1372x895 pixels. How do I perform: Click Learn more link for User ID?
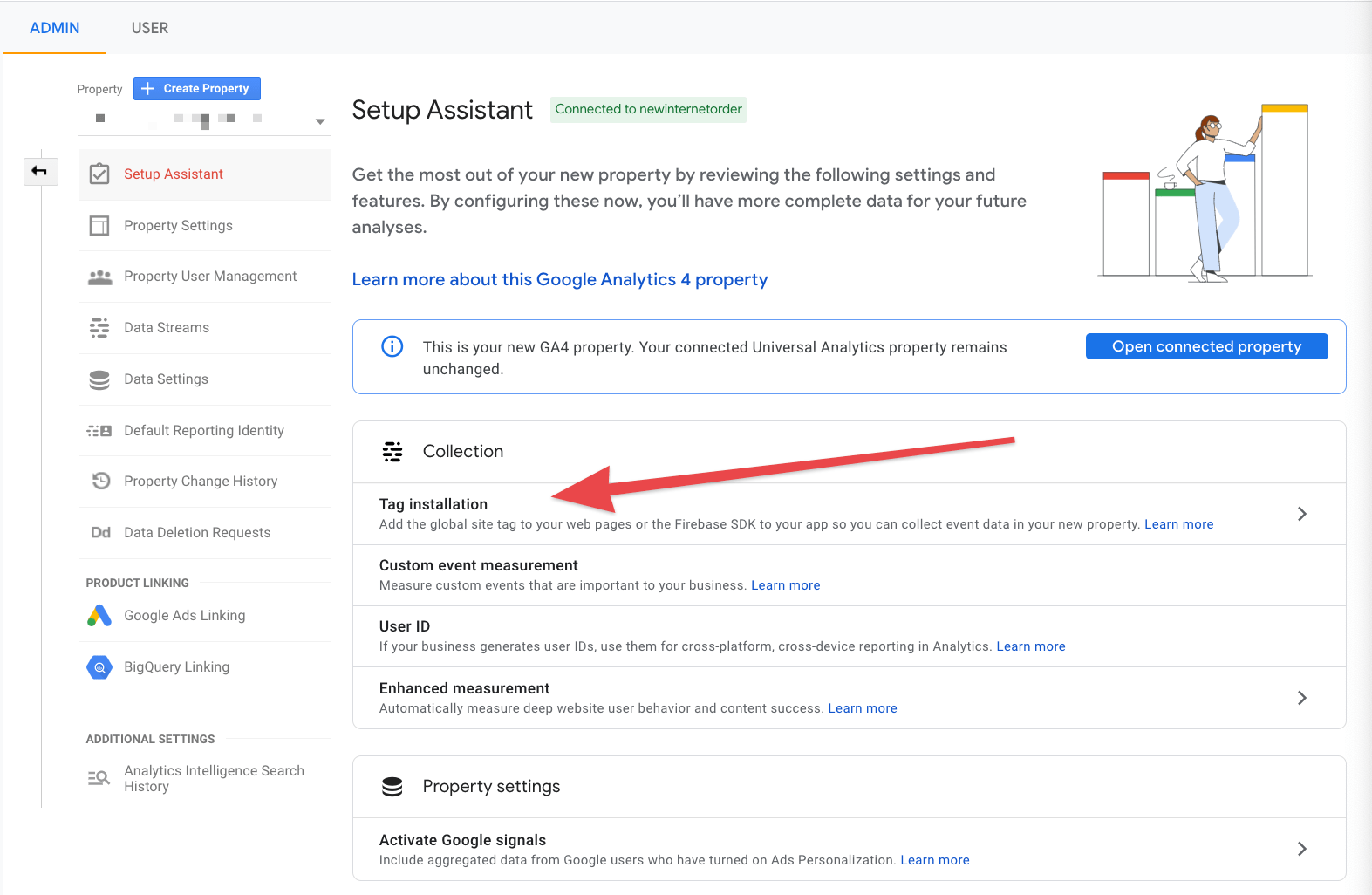(x=1031, y=646)
